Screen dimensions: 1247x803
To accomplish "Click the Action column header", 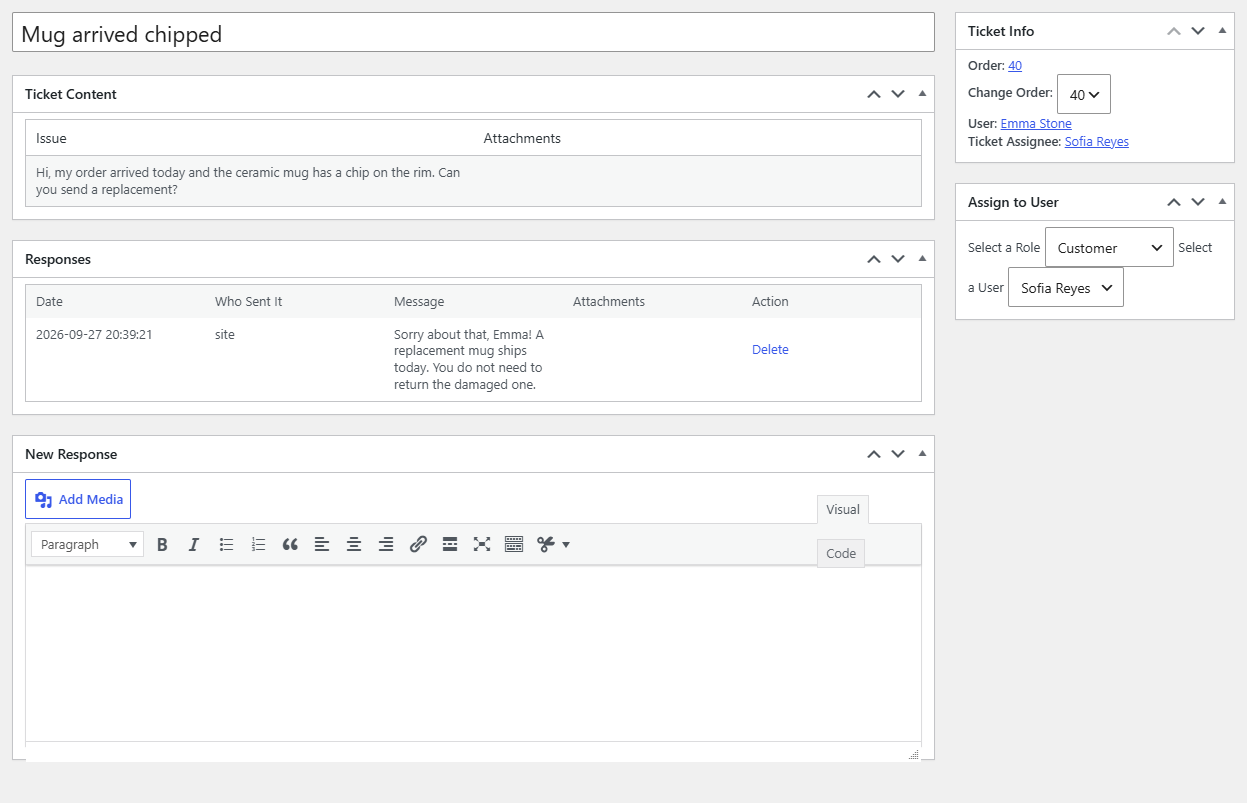I will [770, 301].
